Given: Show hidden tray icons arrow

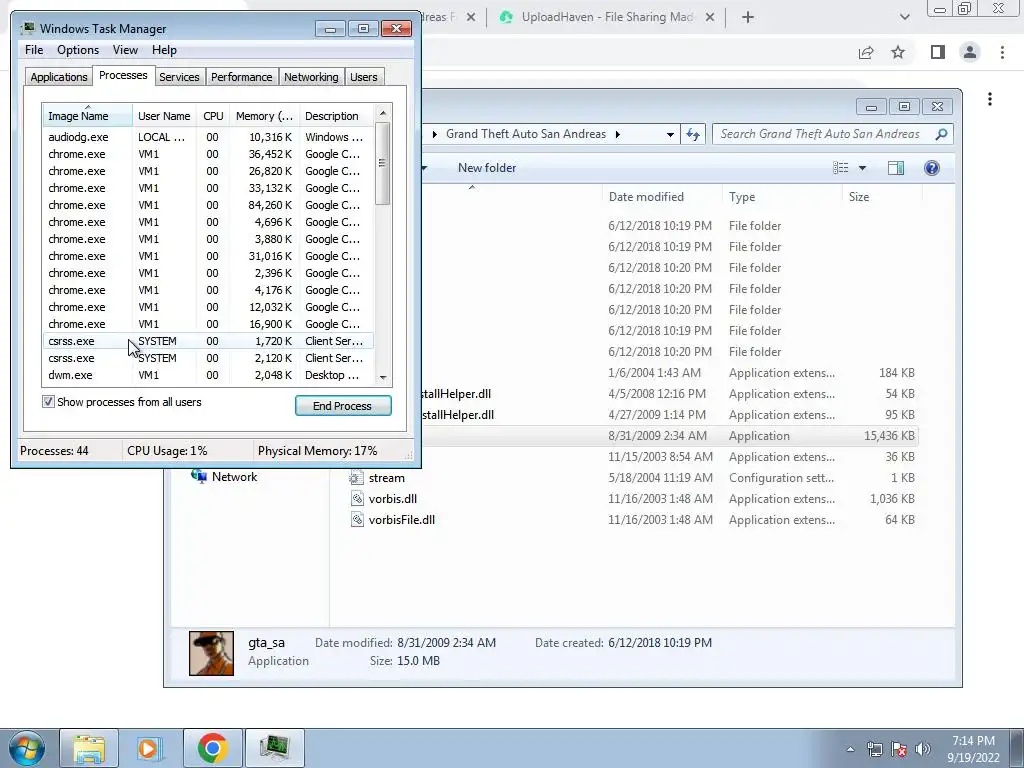Looking at the screenshot, I should [x=850, y=749].
